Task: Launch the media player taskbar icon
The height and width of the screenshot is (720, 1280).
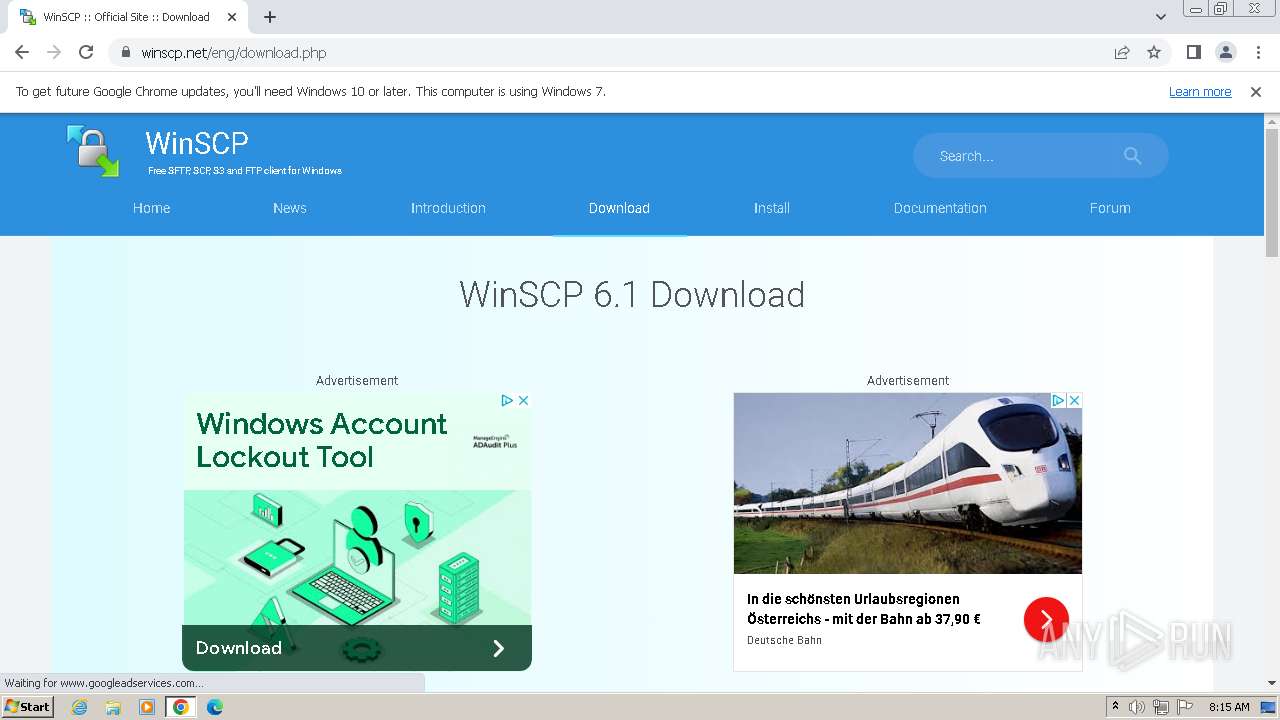Action: pyautogui.click(x=147, y=707)
